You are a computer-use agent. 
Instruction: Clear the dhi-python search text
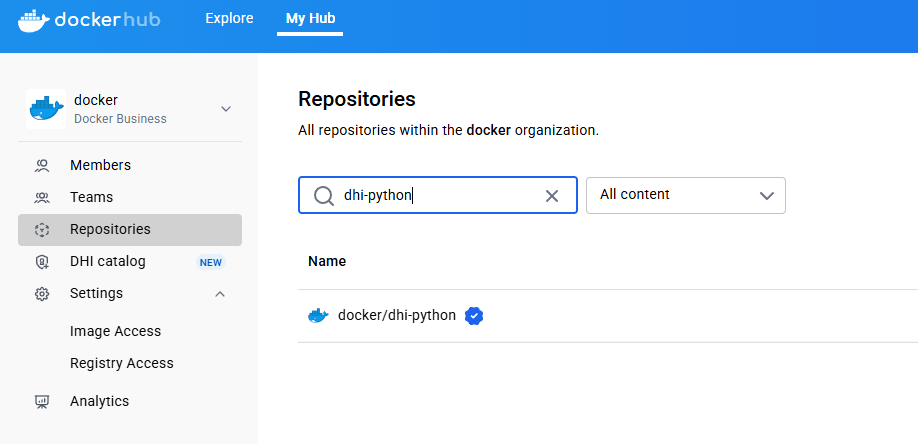point(551,196)
